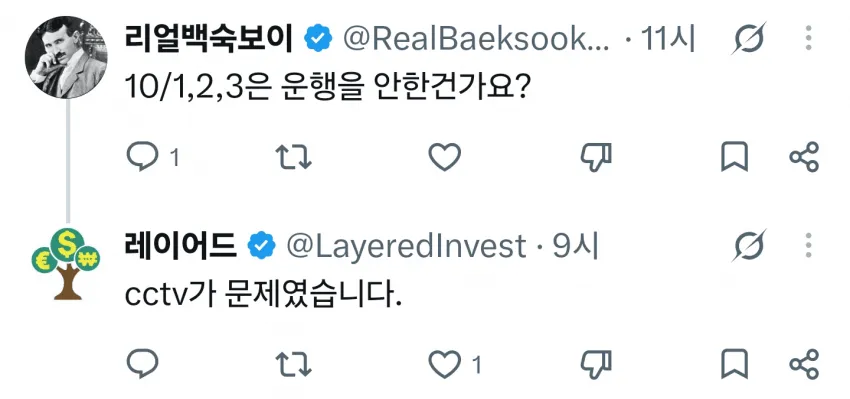The height and width of the screenshot is (399, 850).
Task: Downvote 레이어드's reply
Action: (596, 364)
